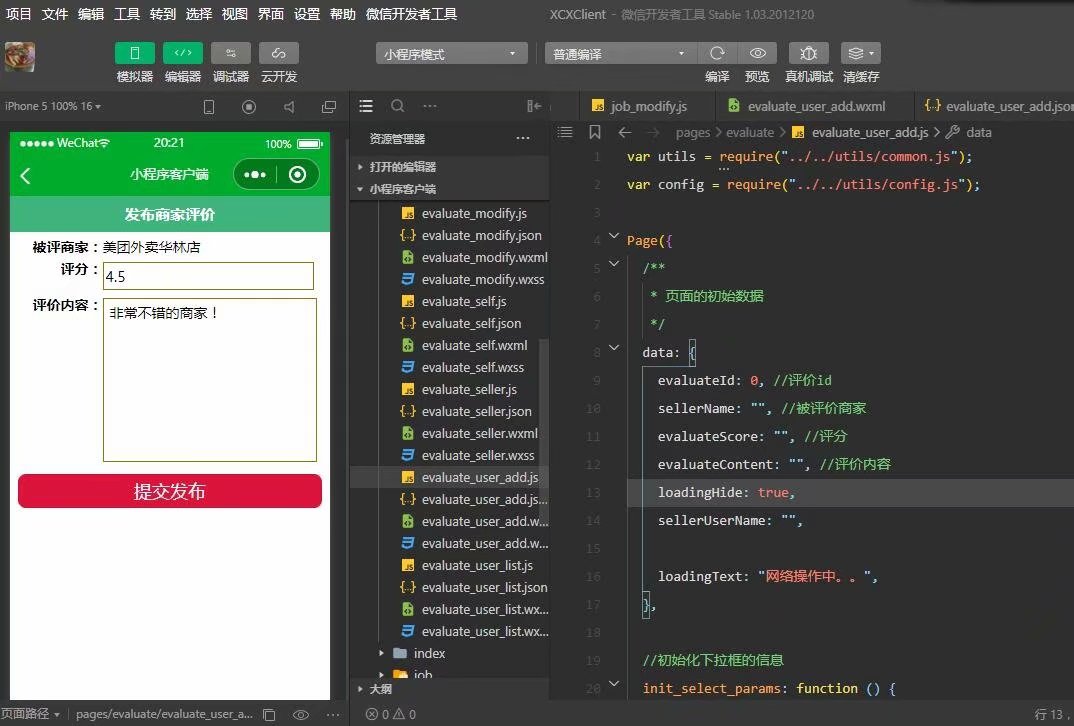Click the evaluate breadcrumb segment
Viewport: 1074px width, 726px height.
tap(749, 132)
